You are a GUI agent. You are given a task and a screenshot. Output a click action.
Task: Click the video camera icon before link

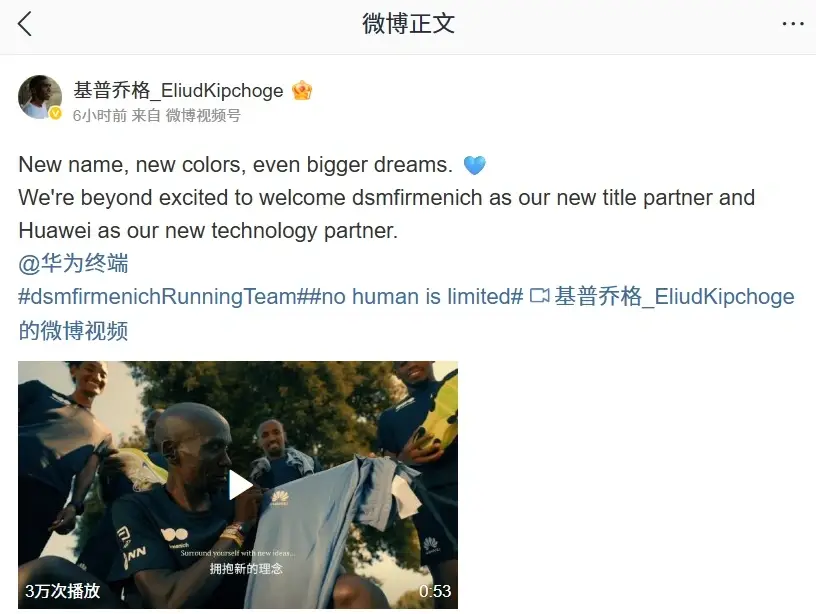(x=539, y=296)
